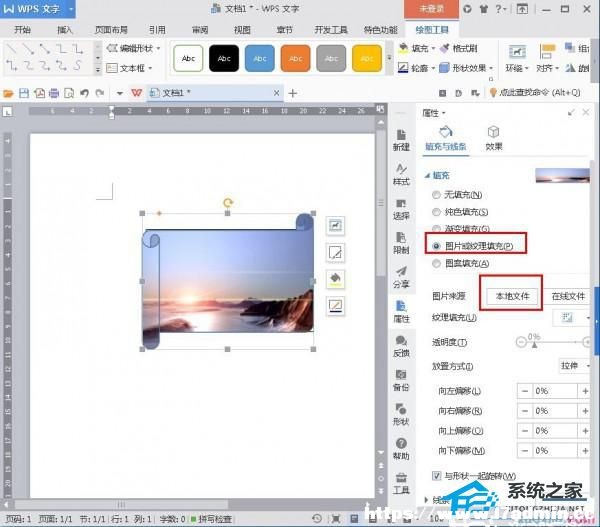600x527 pixels.
Task: Click the redo arrow icon
Action: pos(99,93)
